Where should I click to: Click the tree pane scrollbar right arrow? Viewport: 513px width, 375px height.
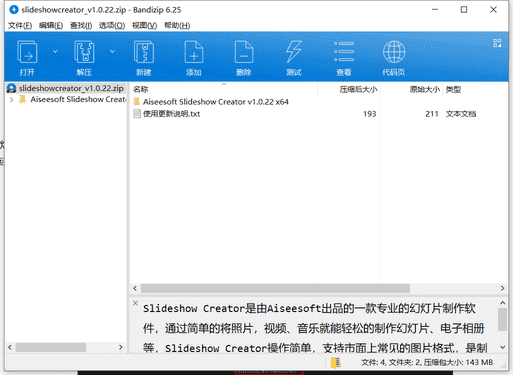point(121,347)
